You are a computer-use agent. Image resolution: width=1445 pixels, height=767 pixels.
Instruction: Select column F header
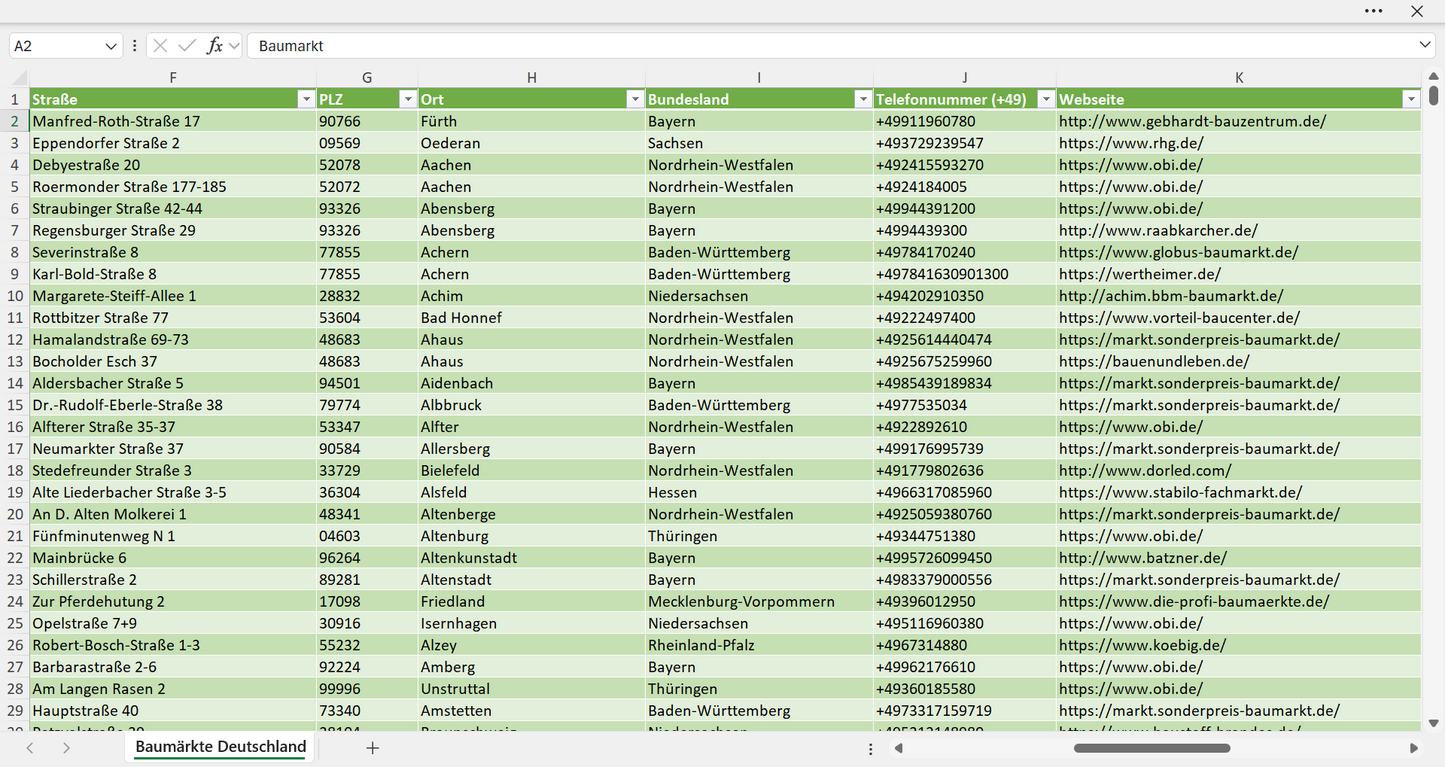pos(173,78)
